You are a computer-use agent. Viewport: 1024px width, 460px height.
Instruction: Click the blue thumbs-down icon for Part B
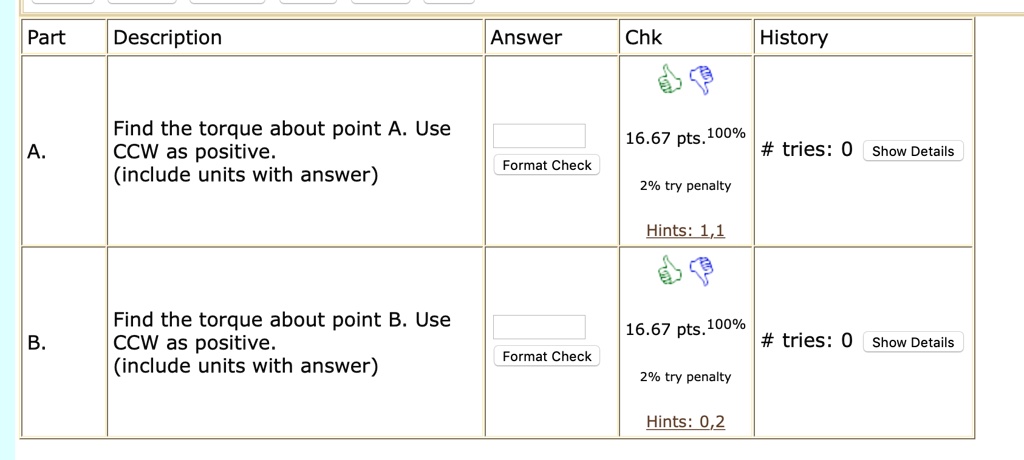pyautogui.click(x=703, y=272)
